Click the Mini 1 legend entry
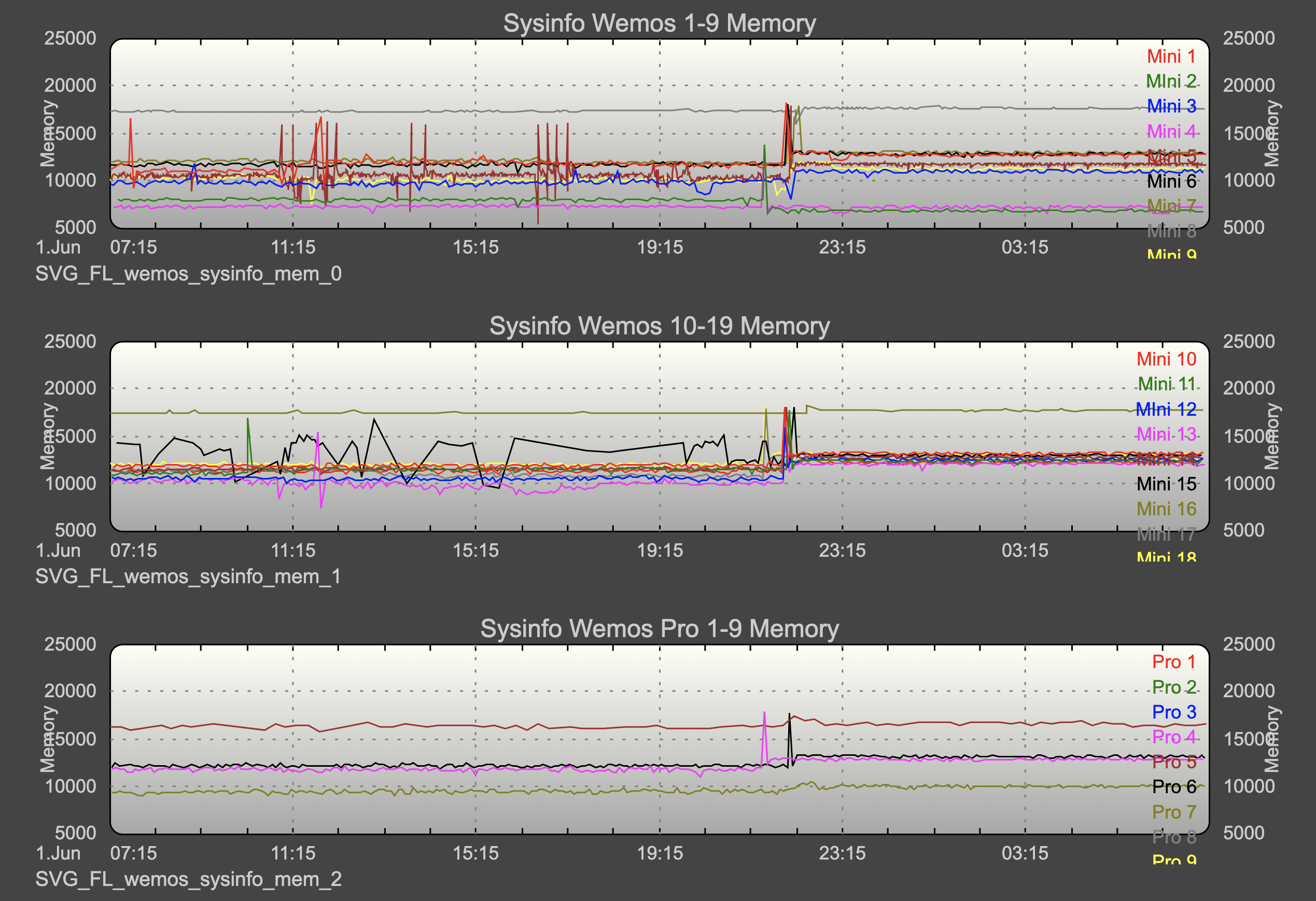 1171,57
